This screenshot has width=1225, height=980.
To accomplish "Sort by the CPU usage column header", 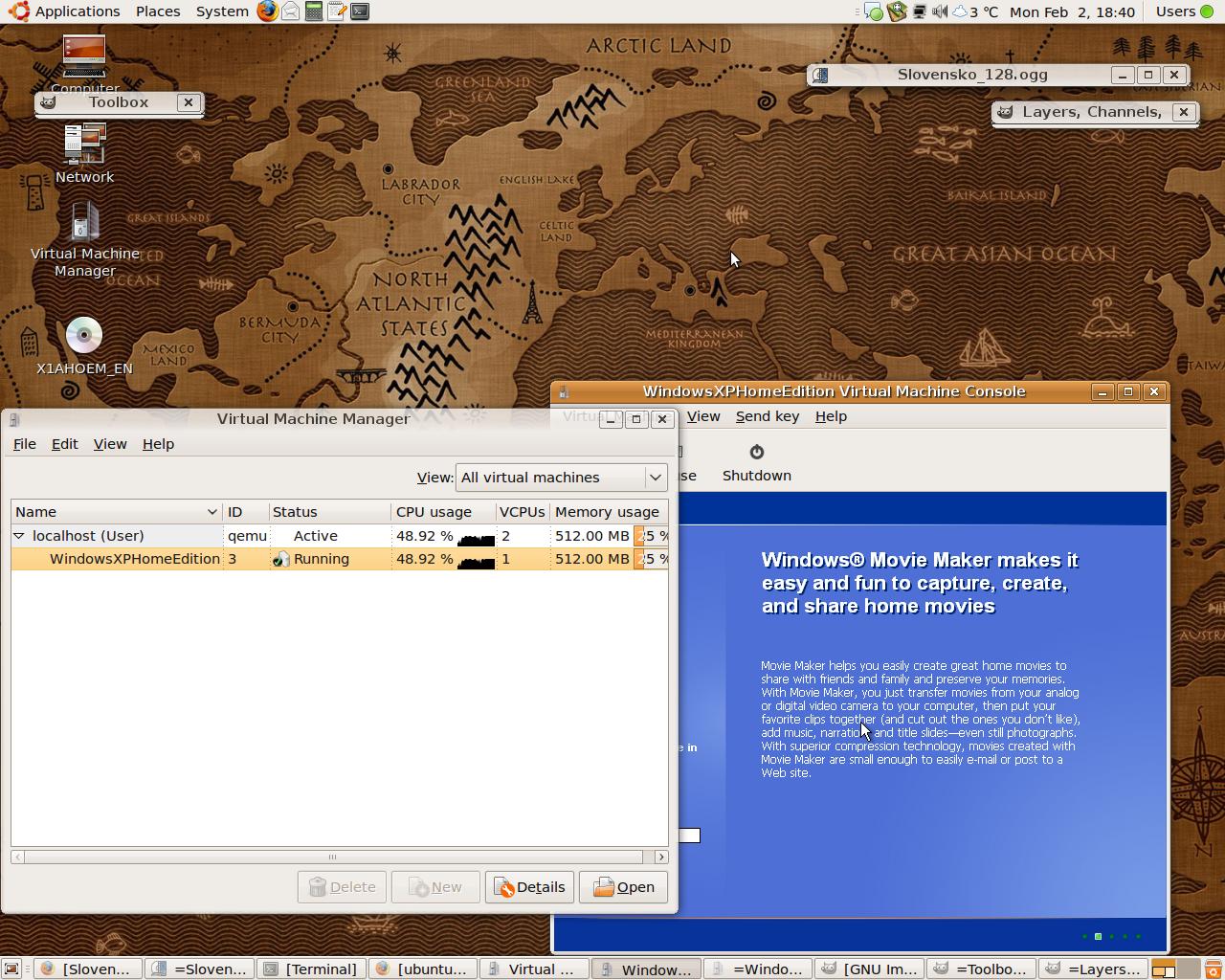I will (443, 512).
